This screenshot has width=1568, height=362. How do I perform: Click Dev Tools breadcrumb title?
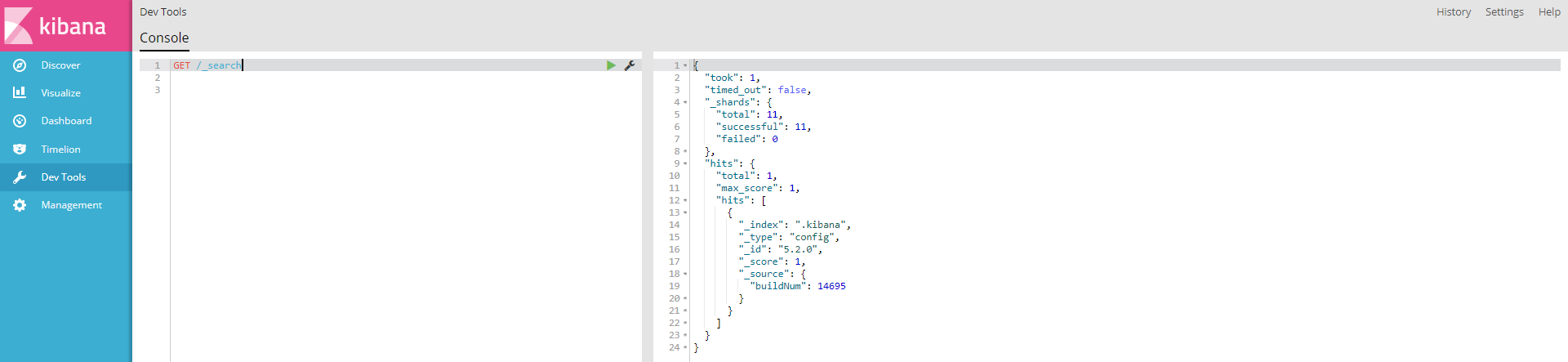tap(163, 12)
